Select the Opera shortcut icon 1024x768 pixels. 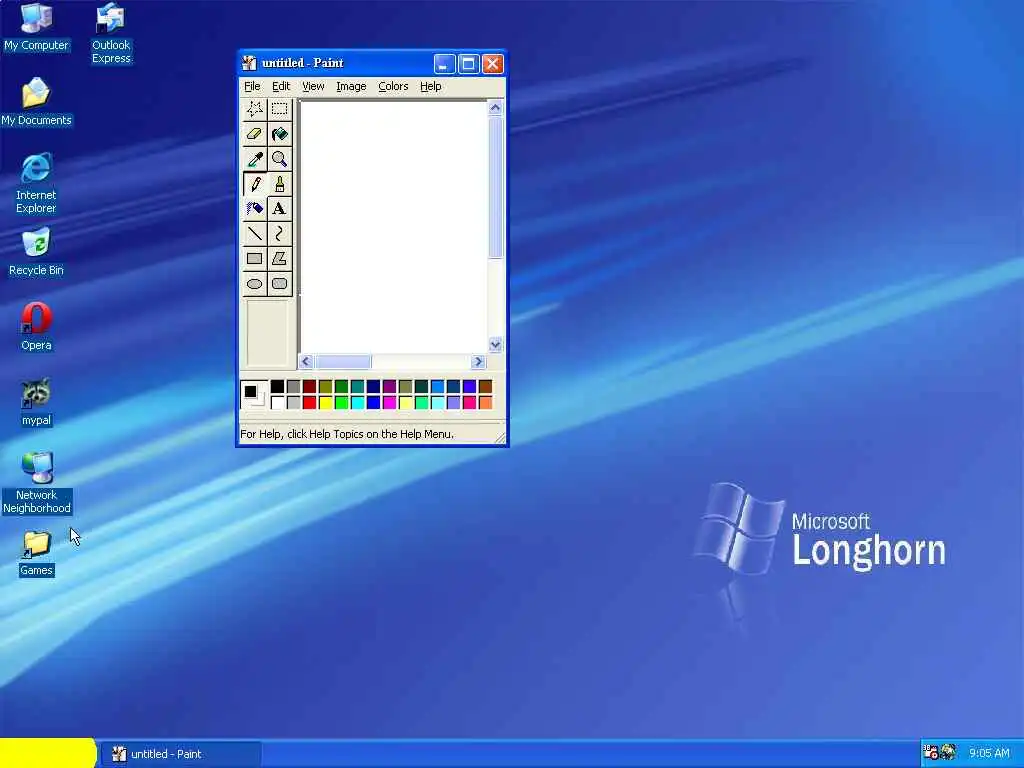tap(36, 327)
